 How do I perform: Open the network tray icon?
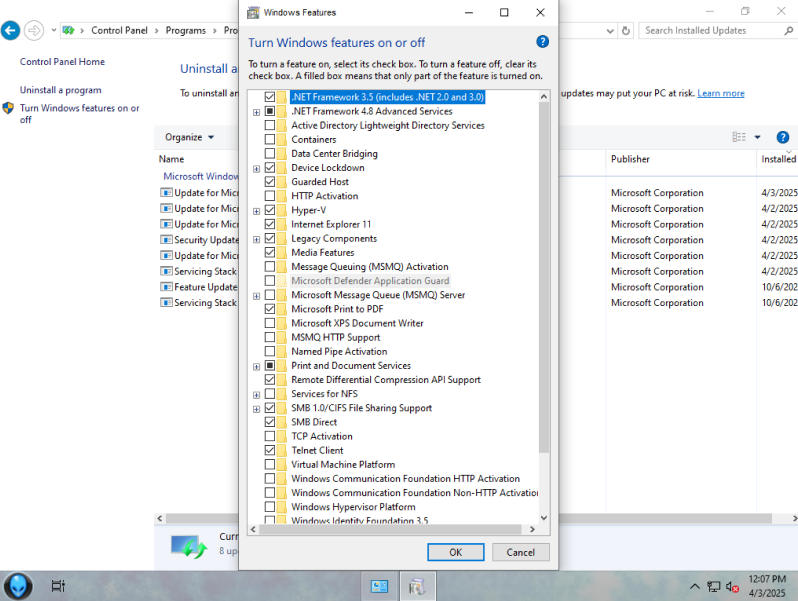714,586
